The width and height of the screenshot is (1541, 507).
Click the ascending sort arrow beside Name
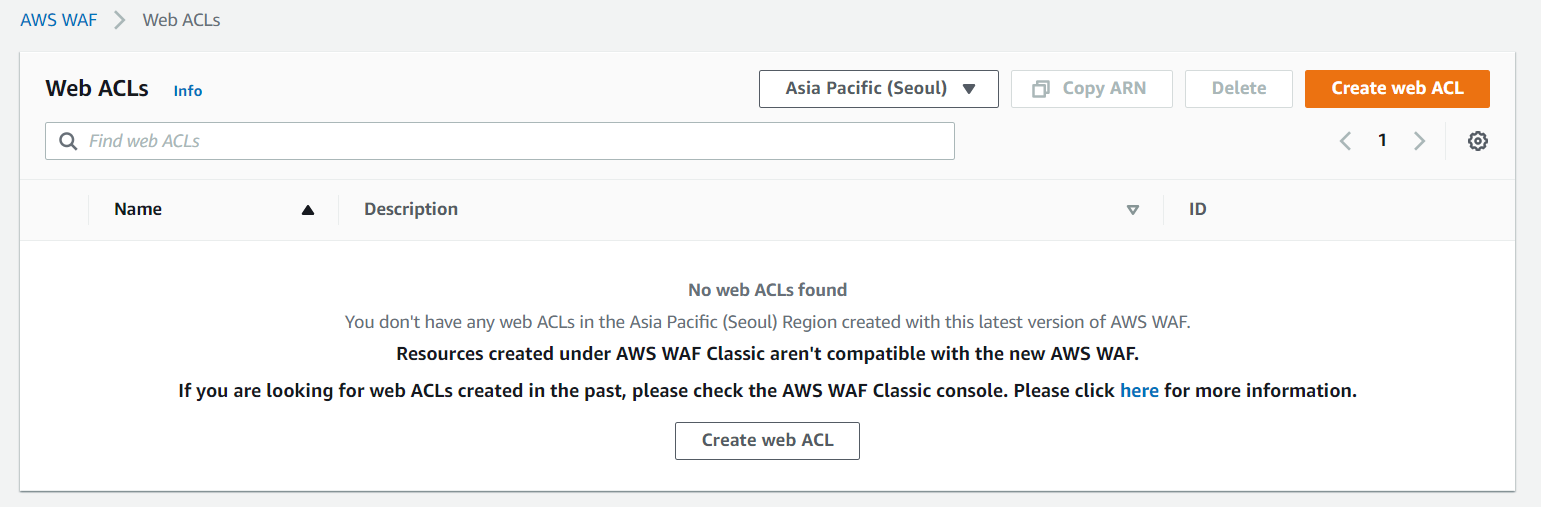(308, 210)
